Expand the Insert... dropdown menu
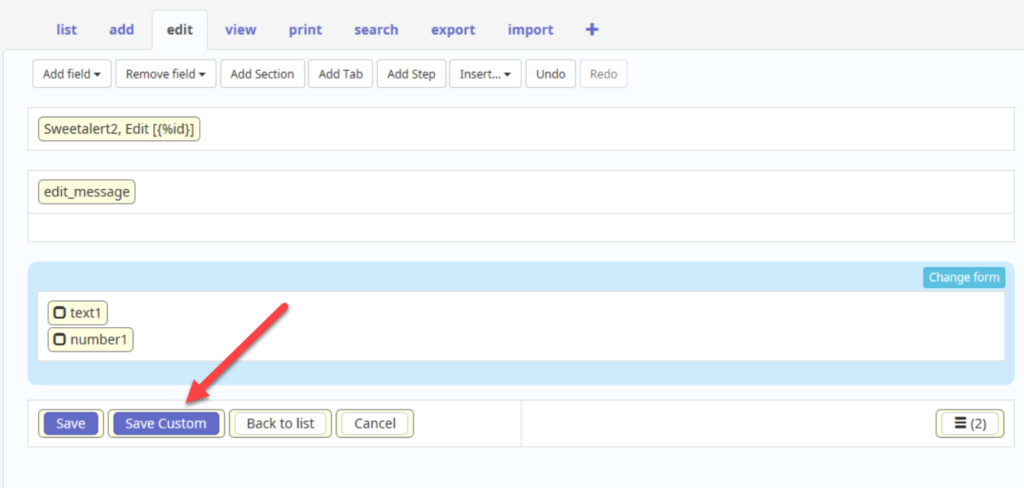Viewport: 1024px width, 488px height. (485, 74)
